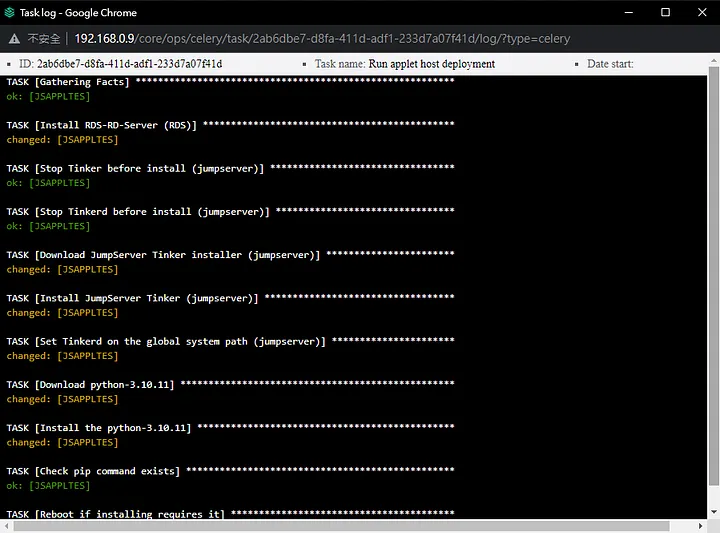Click 'Download JumpServer Tinker installer' line

click(230, 255)
